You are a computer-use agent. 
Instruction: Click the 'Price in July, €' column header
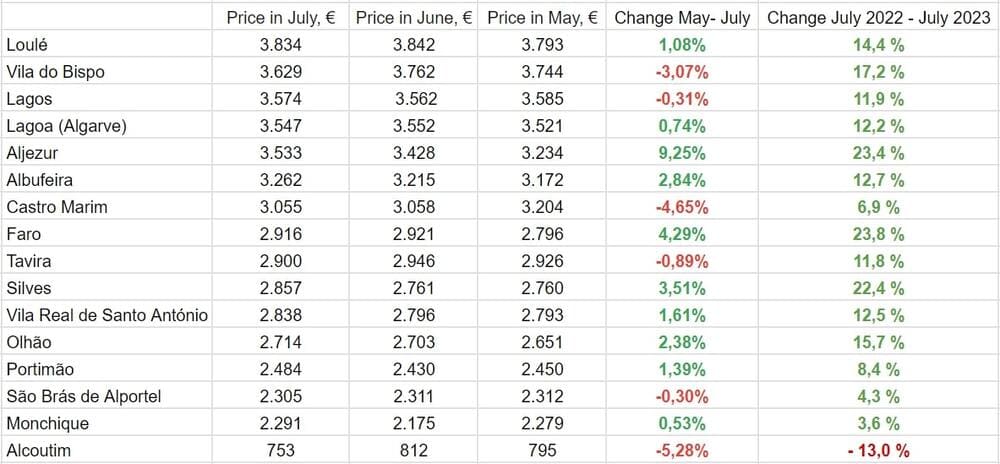point(280,18)
